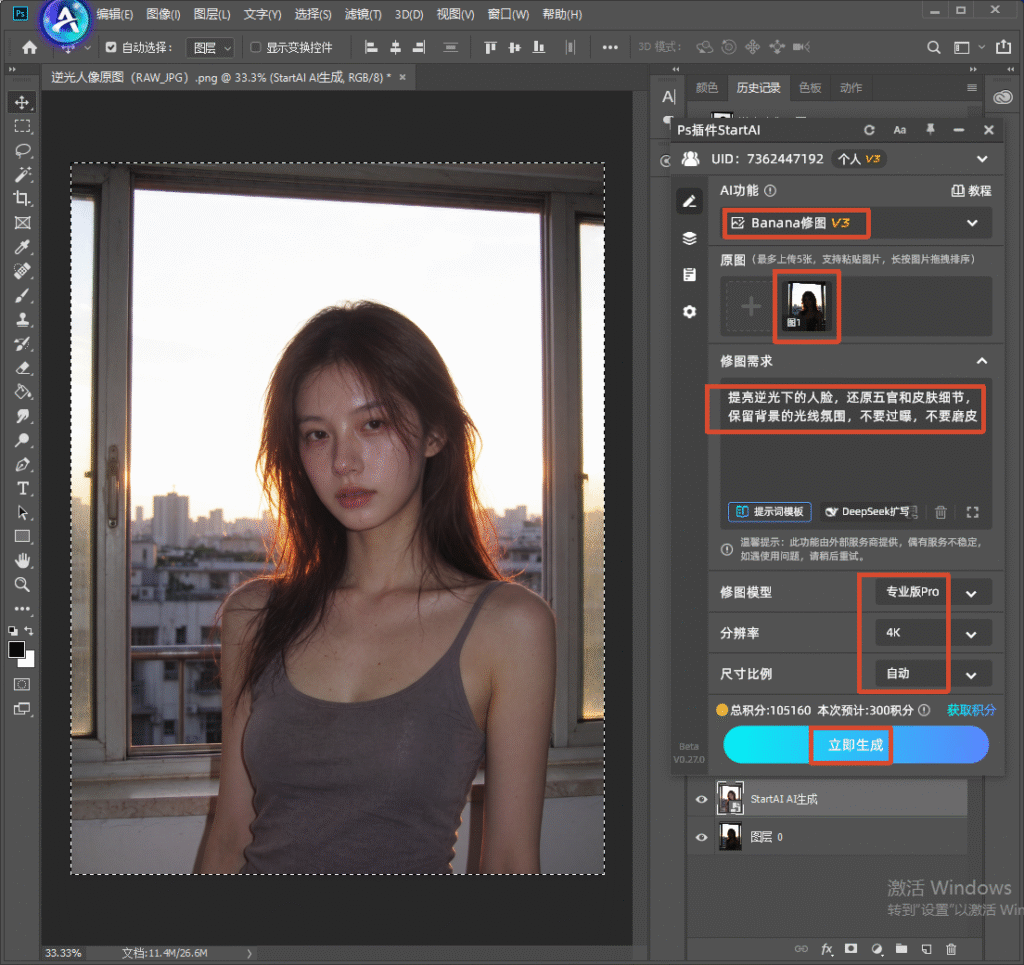Enable the 显示变换控件 checkbox
The width and height of the screenshot is (1024, 965).
pyautogui.click(x=256, y=47)
